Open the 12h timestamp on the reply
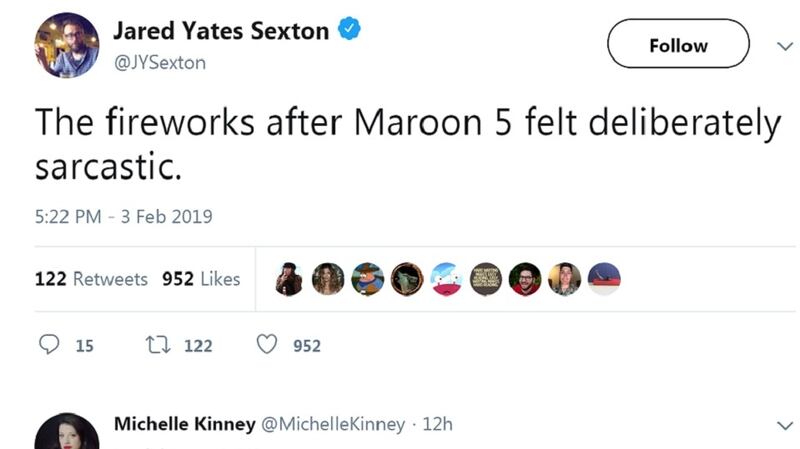The width and height of the screenshot is (800, 449). click(438, 424)
